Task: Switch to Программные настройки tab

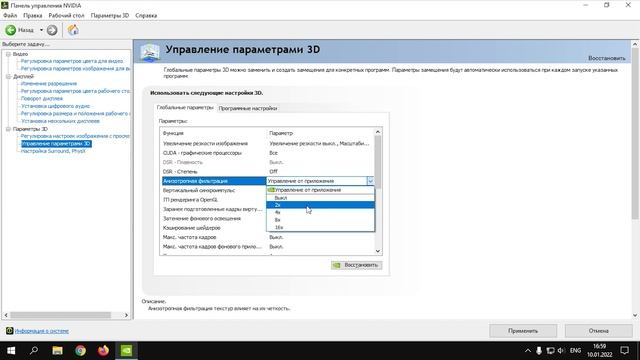Action: tap(248, 108)
